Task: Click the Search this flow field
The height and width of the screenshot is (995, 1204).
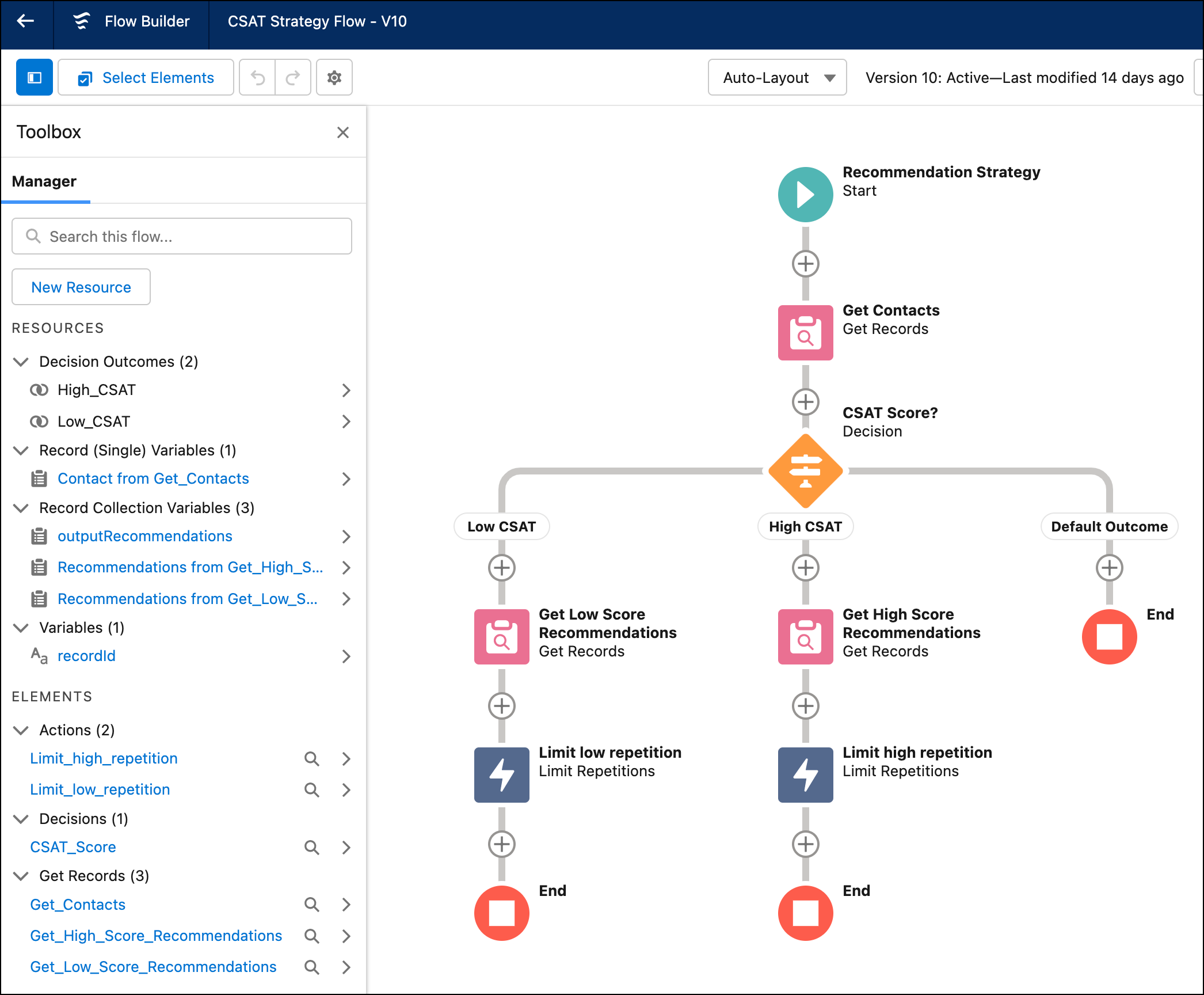Action: coord(182,236)
